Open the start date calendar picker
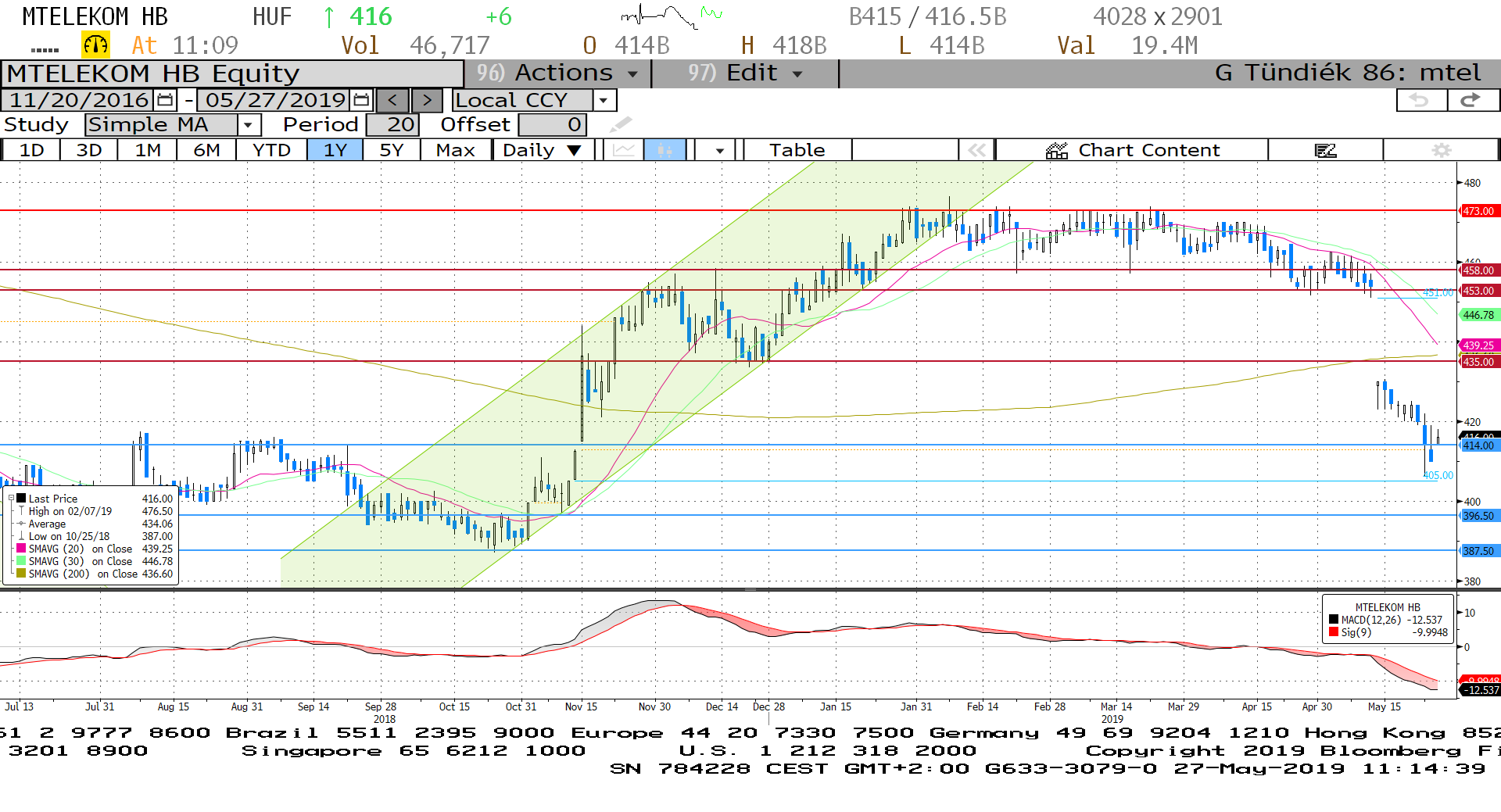The height and width of the screenshot is (812, 1501). [165, 100]
